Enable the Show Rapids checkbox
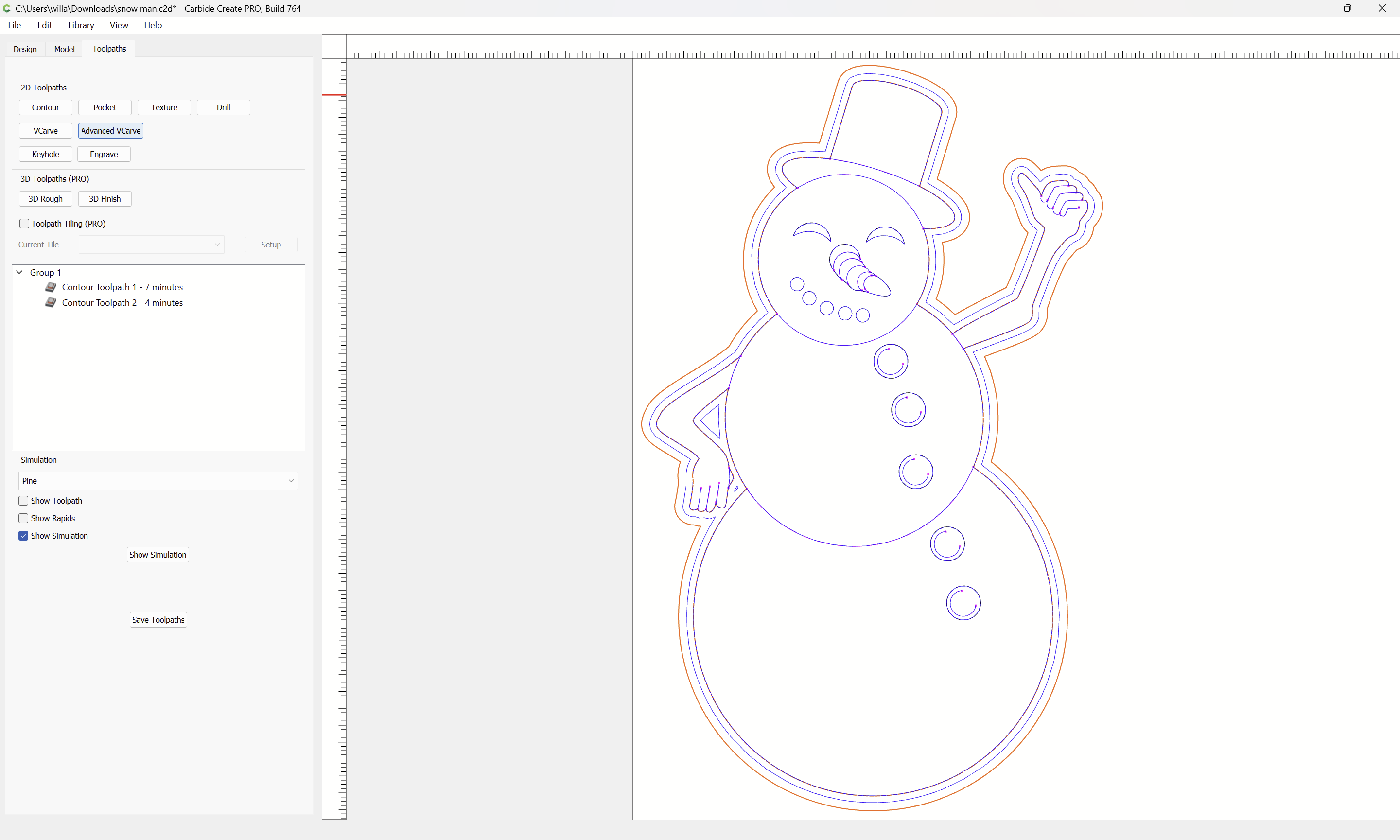This screenshot has width=1400, height=840. (x=23, y=519)
